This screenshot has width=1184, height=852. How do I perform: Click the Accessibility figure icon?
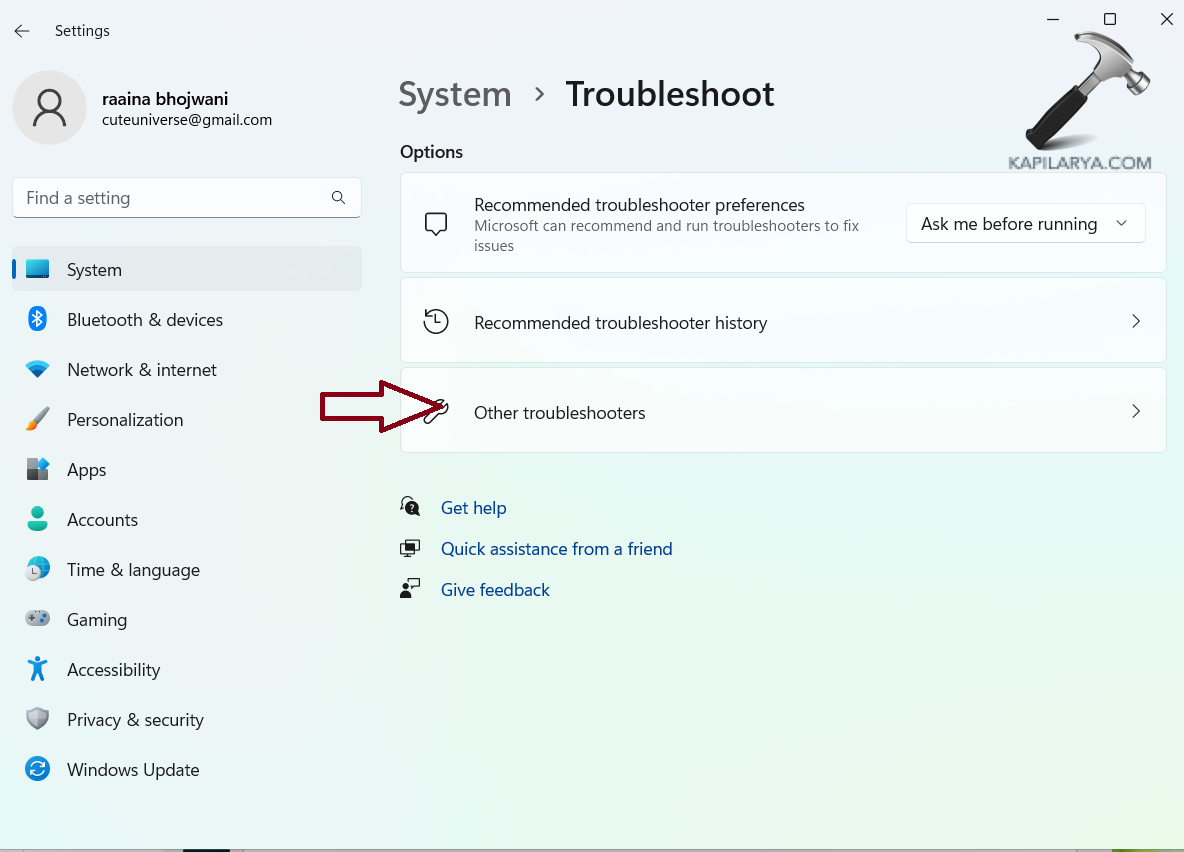click(x=38, y=670)
